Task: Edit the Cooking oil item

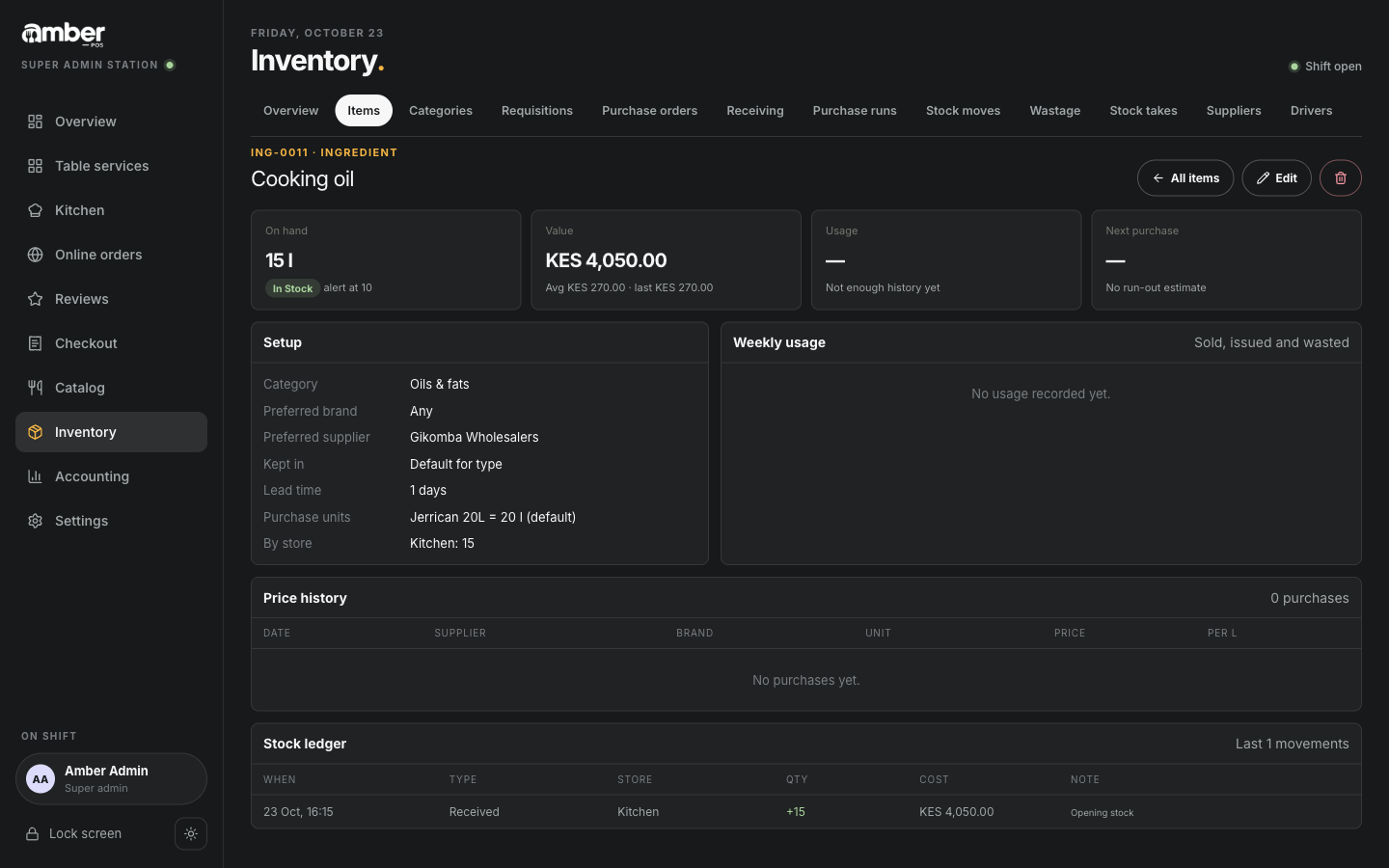Action: tap(1276, 177)
